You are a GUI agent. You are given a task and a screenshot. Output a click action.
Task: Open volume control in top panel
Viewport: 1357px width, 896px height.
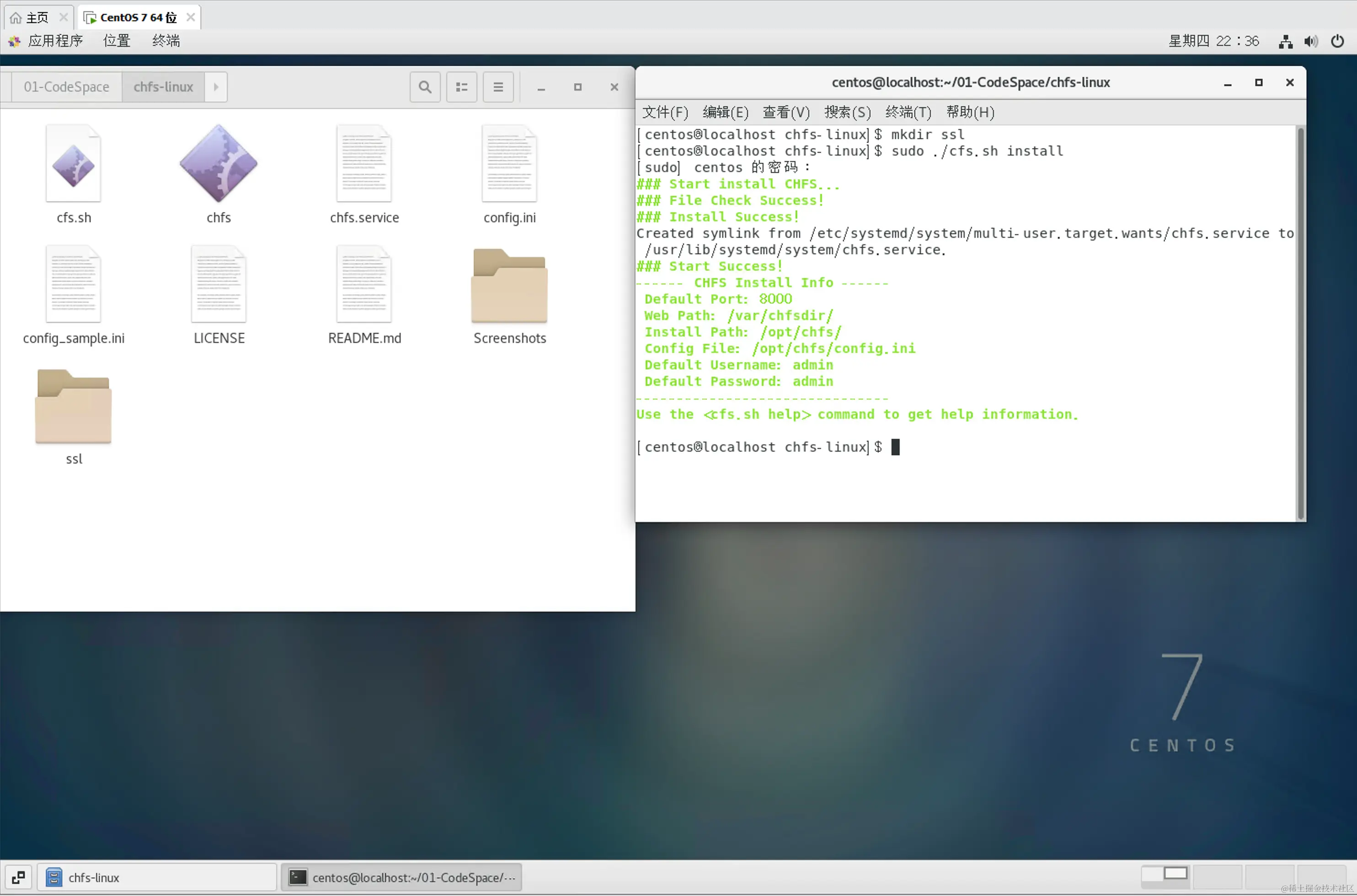coord(1311,41)
